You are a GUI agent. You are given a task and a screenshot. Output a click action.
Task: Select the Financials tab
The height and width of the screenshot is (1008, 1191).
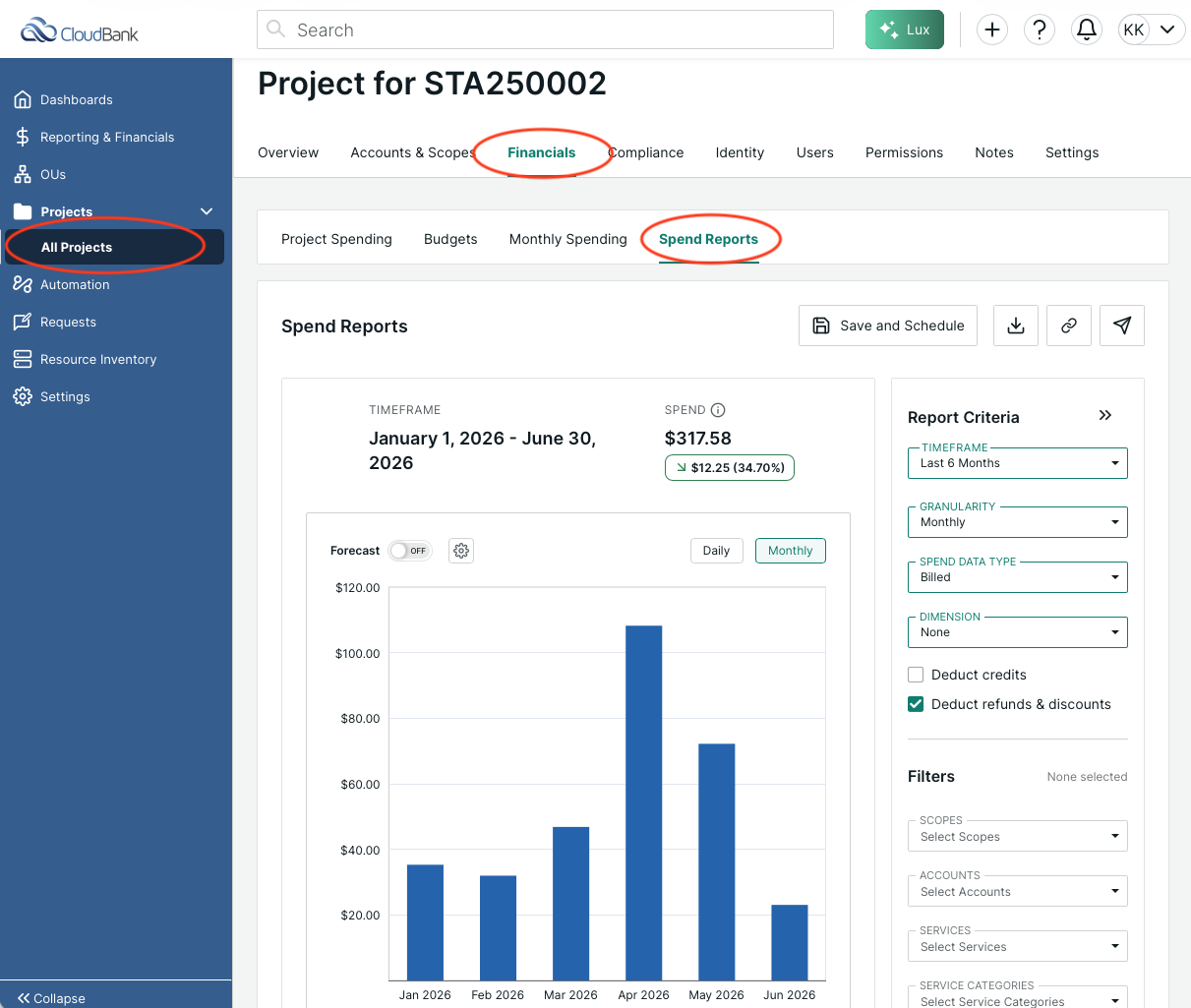(x=542, y=152)
